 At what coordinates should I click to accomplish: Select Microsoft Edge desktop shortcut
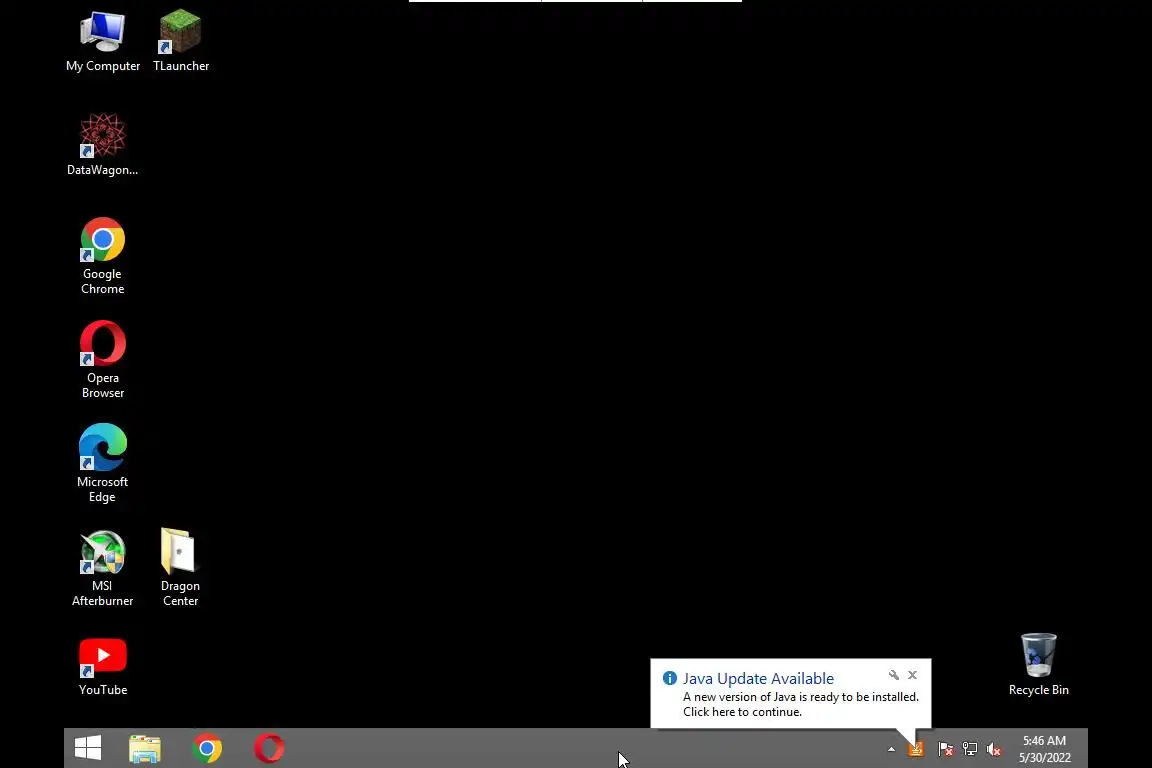102,464
